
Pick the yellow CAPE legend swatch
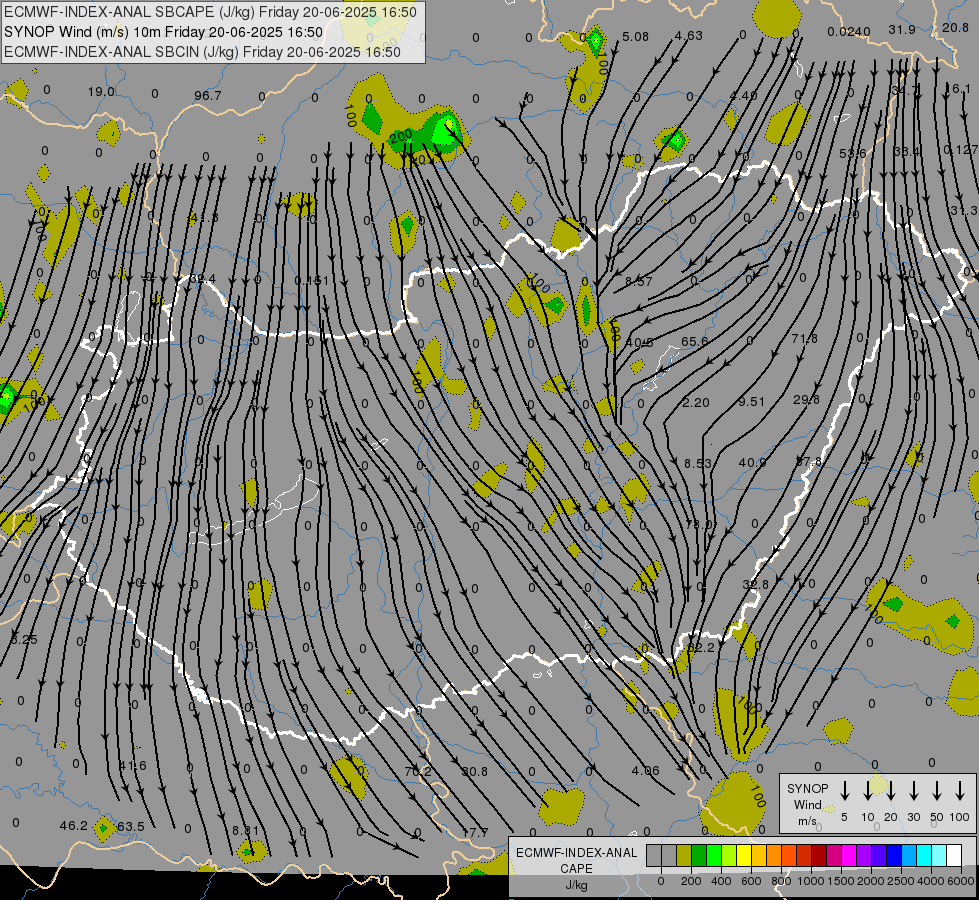(x=744, y=855)
